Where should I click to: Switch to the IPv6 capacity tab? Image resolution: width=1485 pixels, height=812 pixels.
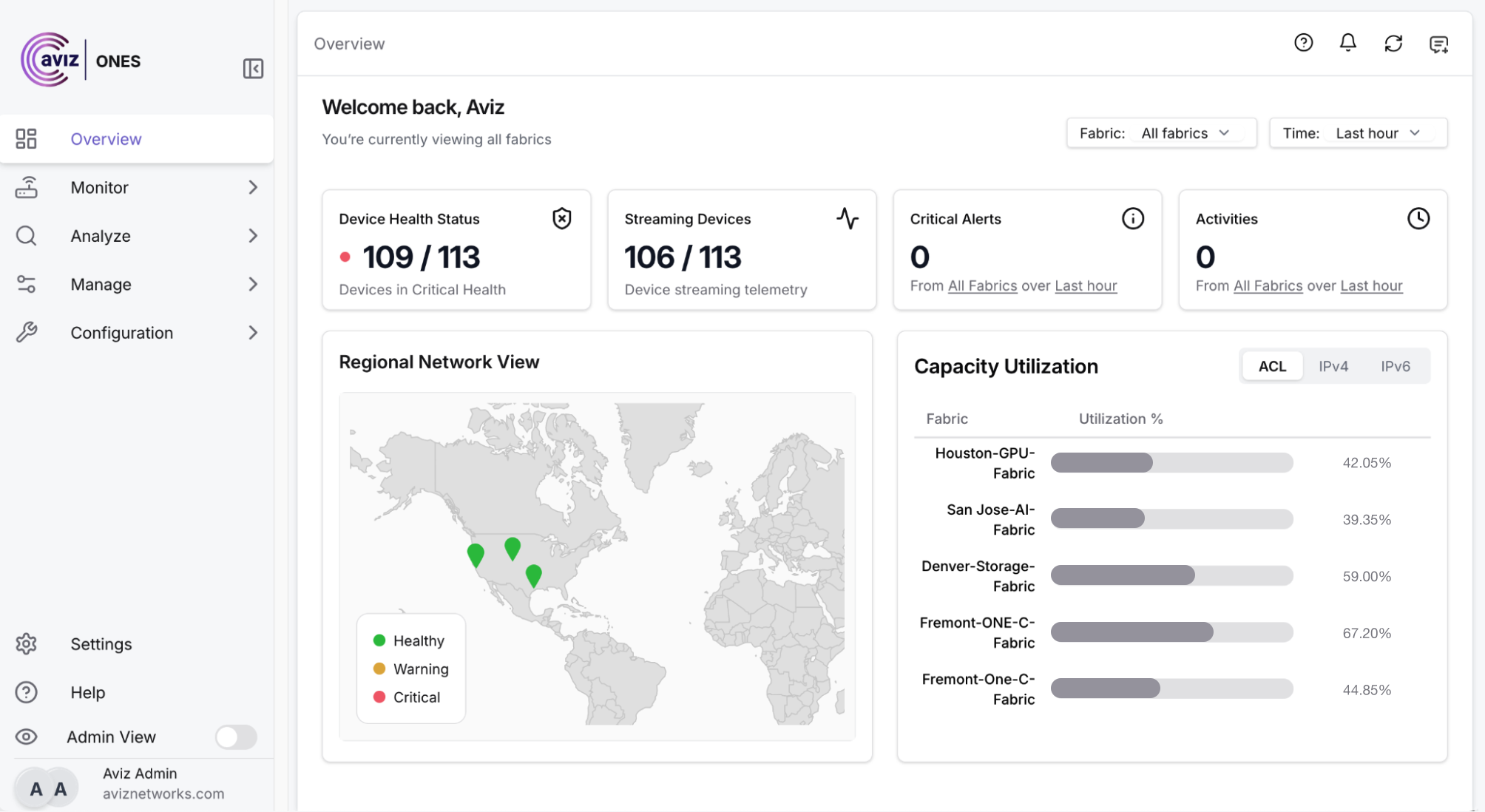tap(1395, 366)
